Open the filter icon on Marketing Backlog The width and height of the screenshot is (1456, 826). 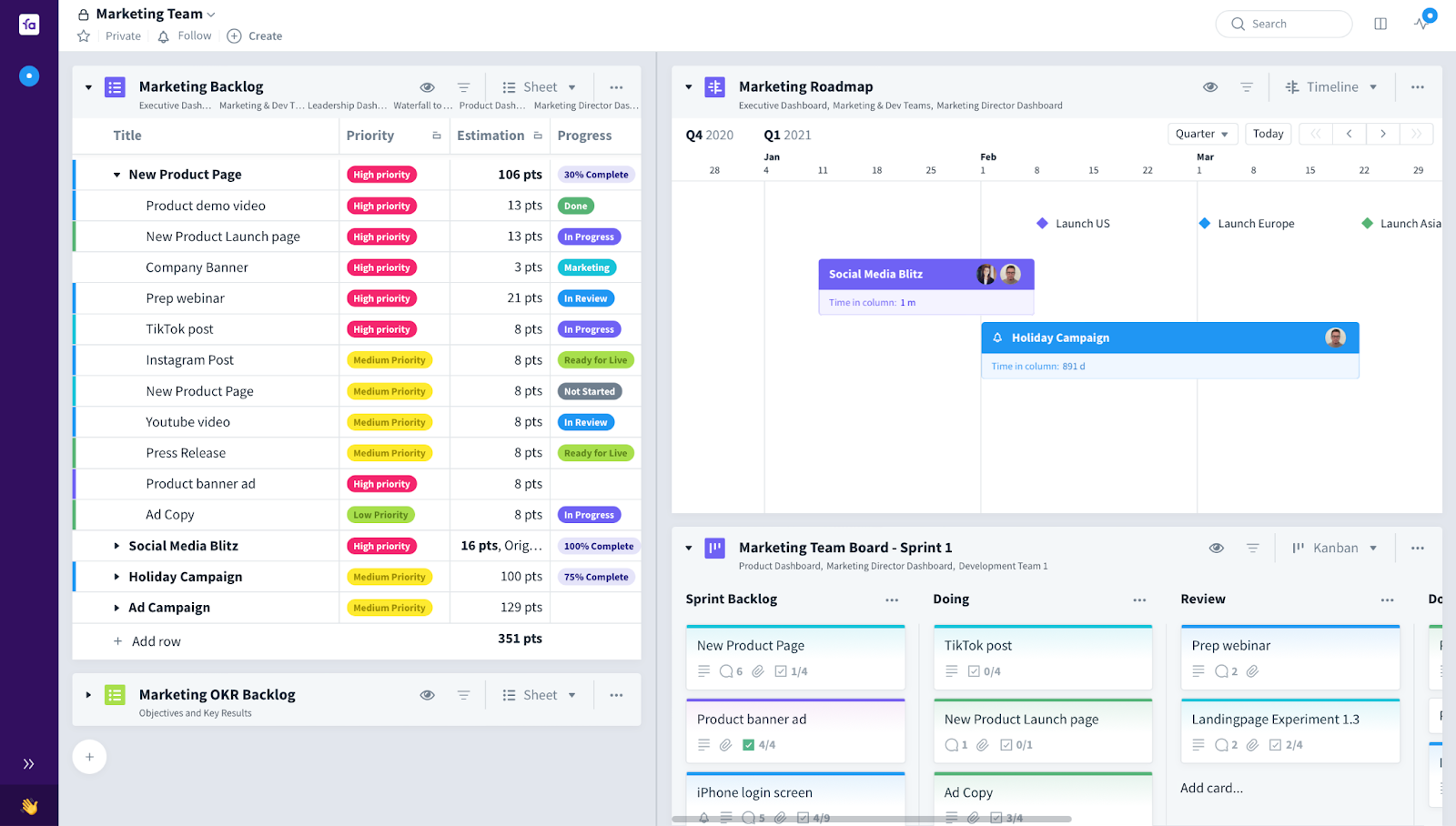click(464, 86)
